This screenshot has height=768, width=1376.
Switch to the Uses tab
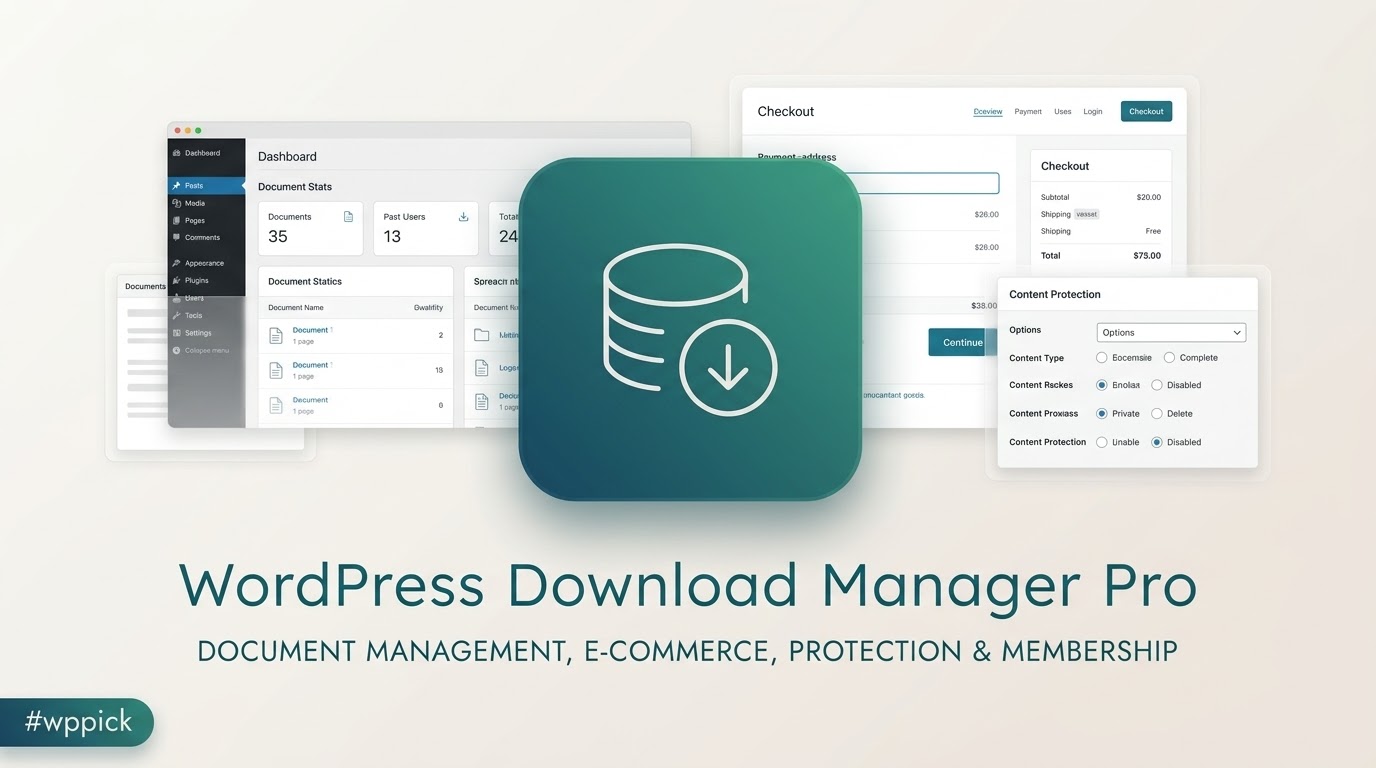1063,112
